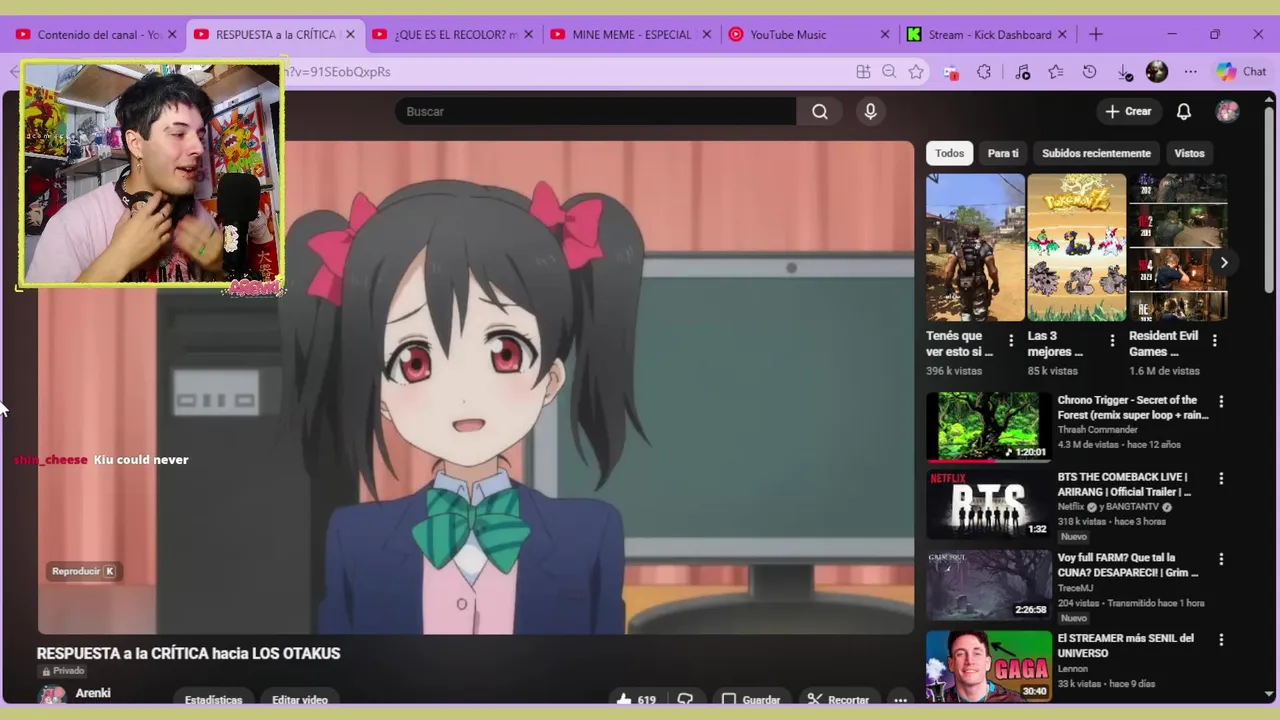The image size is (1280, 720).
Task: Open the browser favorites list icon
Action: tap(1056, 72)
